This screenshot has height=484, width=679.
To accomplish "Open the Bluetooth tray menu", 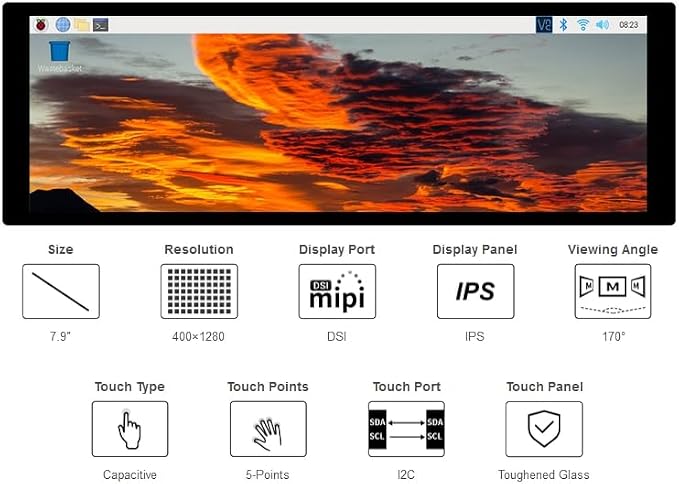I will (563, 25).
